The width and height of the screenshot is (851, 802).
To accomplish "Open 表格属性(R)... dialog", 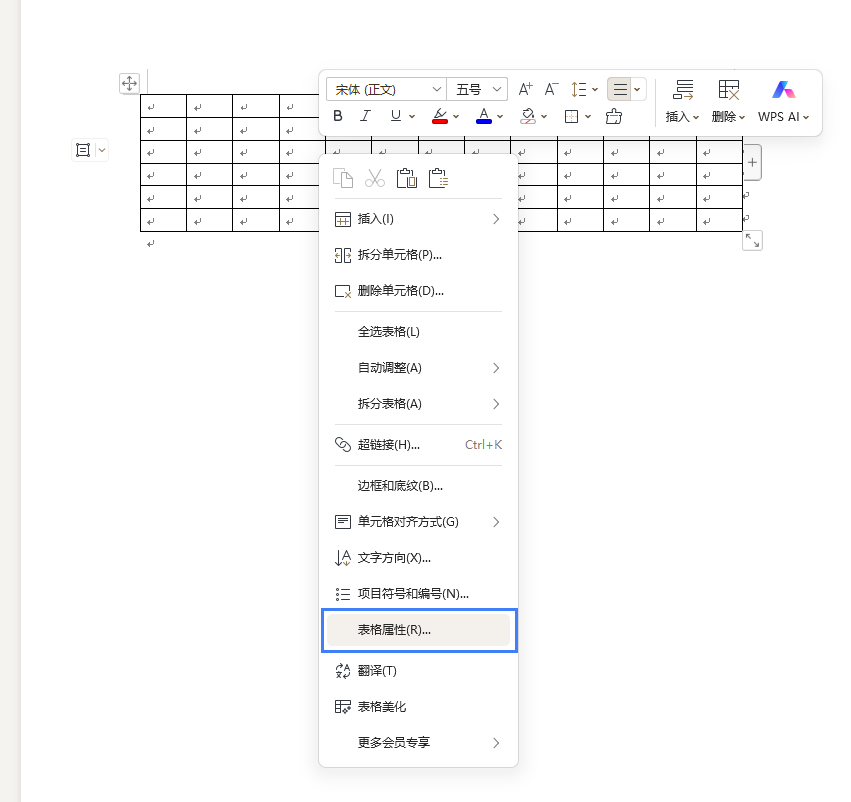I will click(x=418, y=630).
